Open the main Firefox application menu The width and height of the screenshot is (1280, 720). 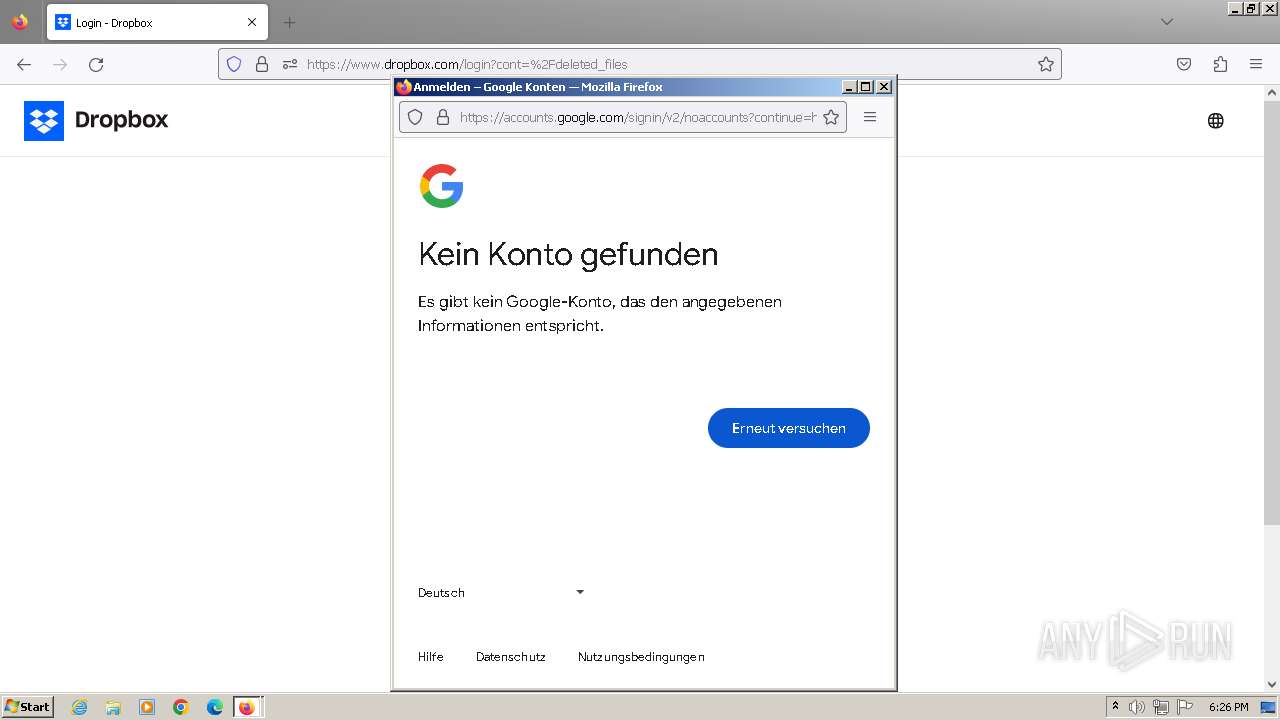click(x=1256, y=64)
